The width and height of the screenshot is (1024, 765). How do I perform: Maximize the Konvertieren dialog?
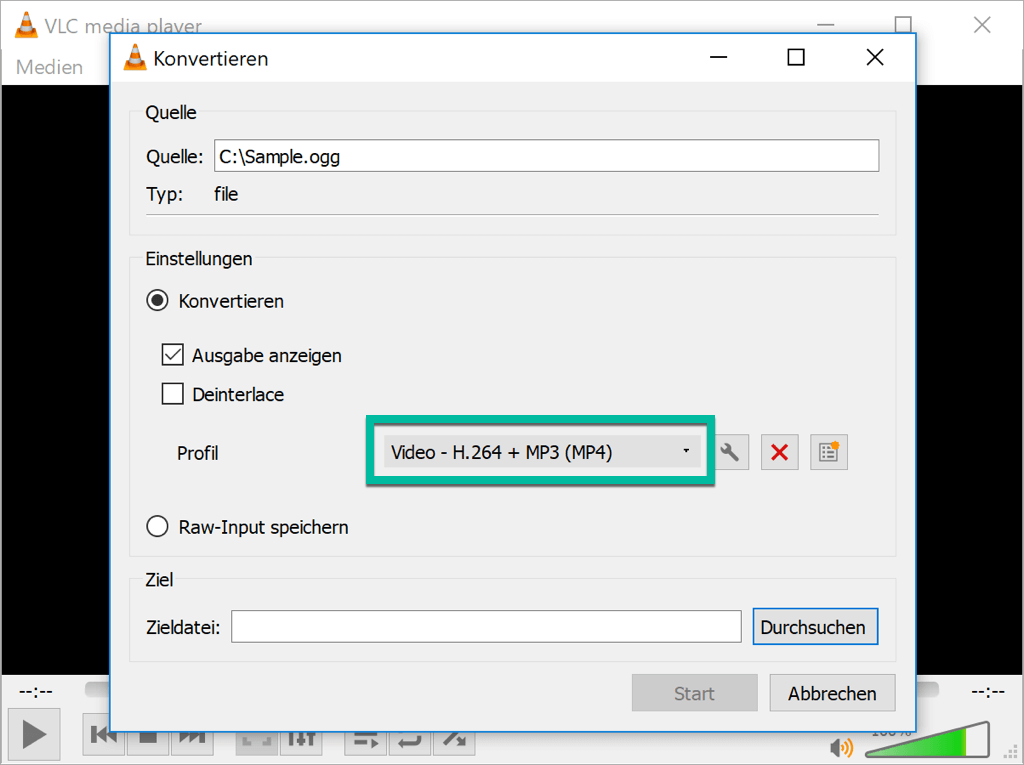click(x=795, y=57)
